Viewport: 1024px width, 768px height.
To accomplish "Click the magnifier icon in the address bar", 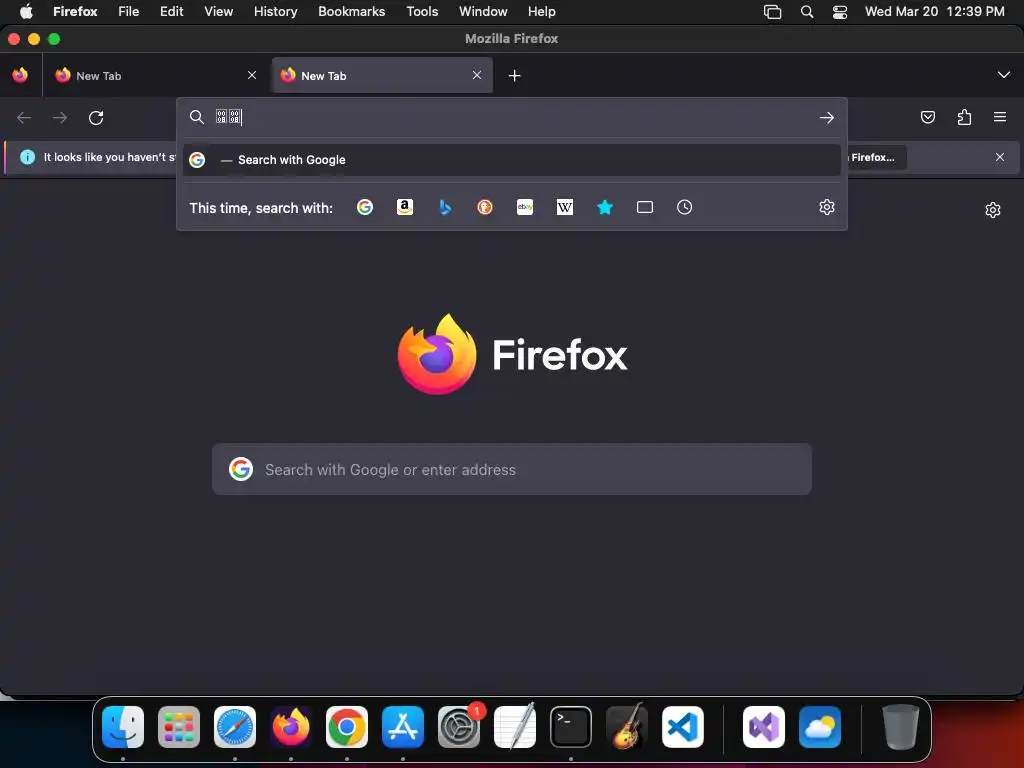I will click(197, 117).
